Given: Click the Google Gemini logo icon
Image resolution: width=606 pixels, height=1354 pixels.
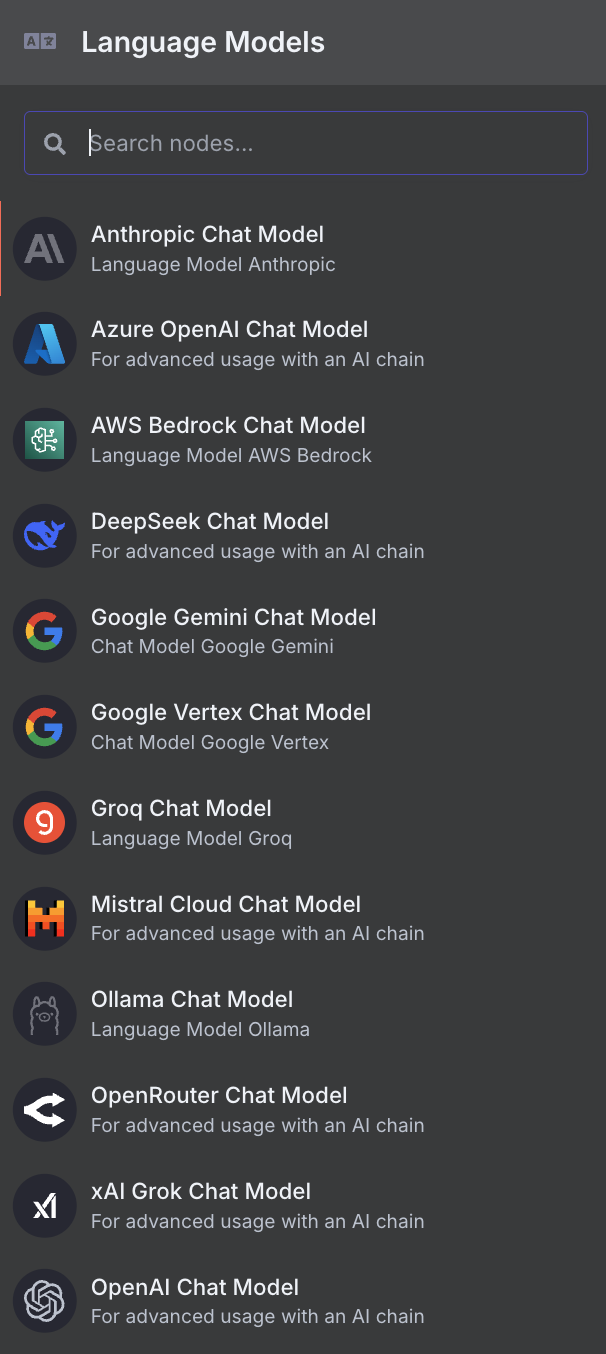Looking at the screenshot, I should click(x=45, y=631).
